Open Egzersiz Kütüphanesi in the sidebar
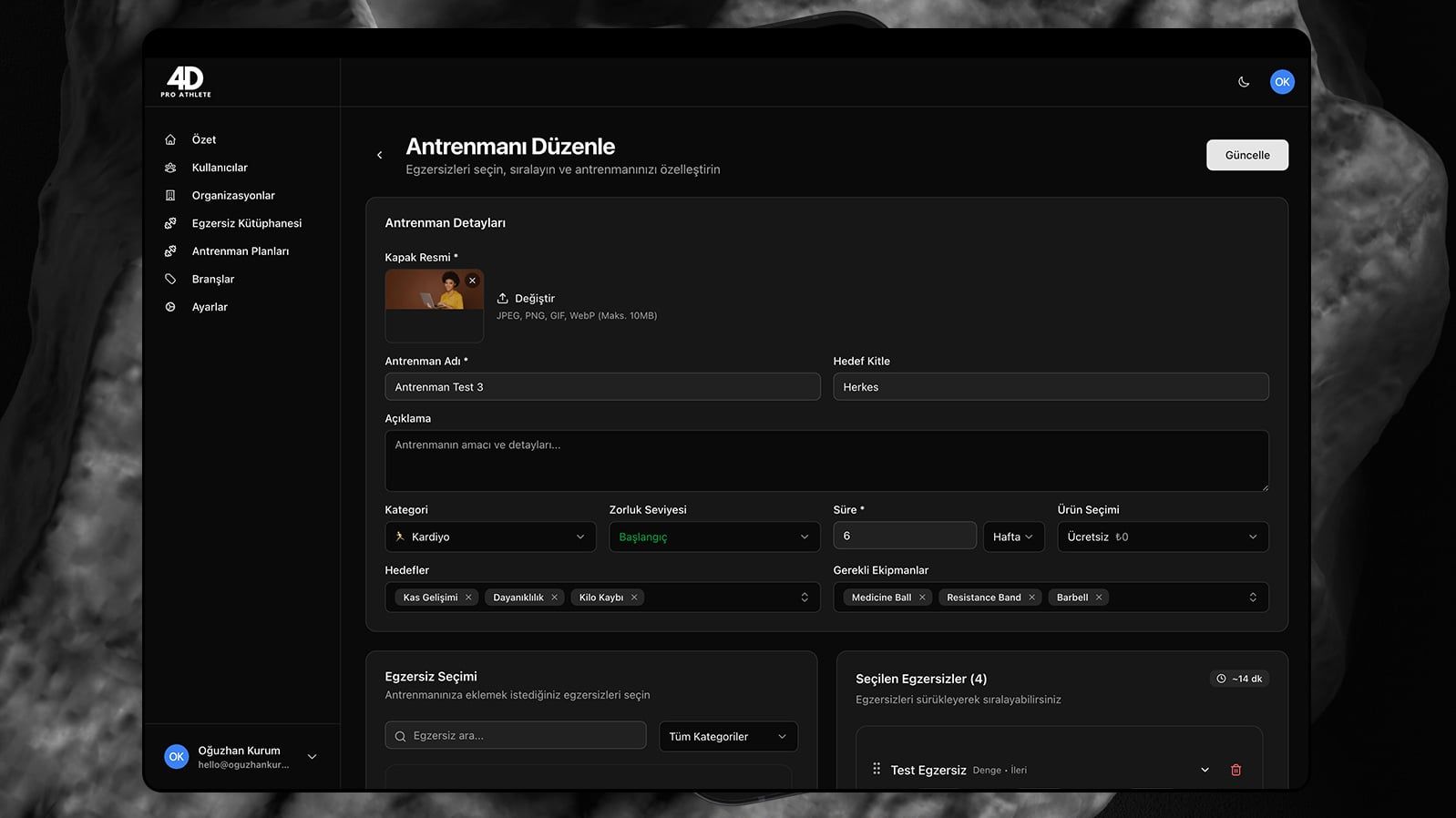Screen dimensions: 1456x818 [246, 223]
